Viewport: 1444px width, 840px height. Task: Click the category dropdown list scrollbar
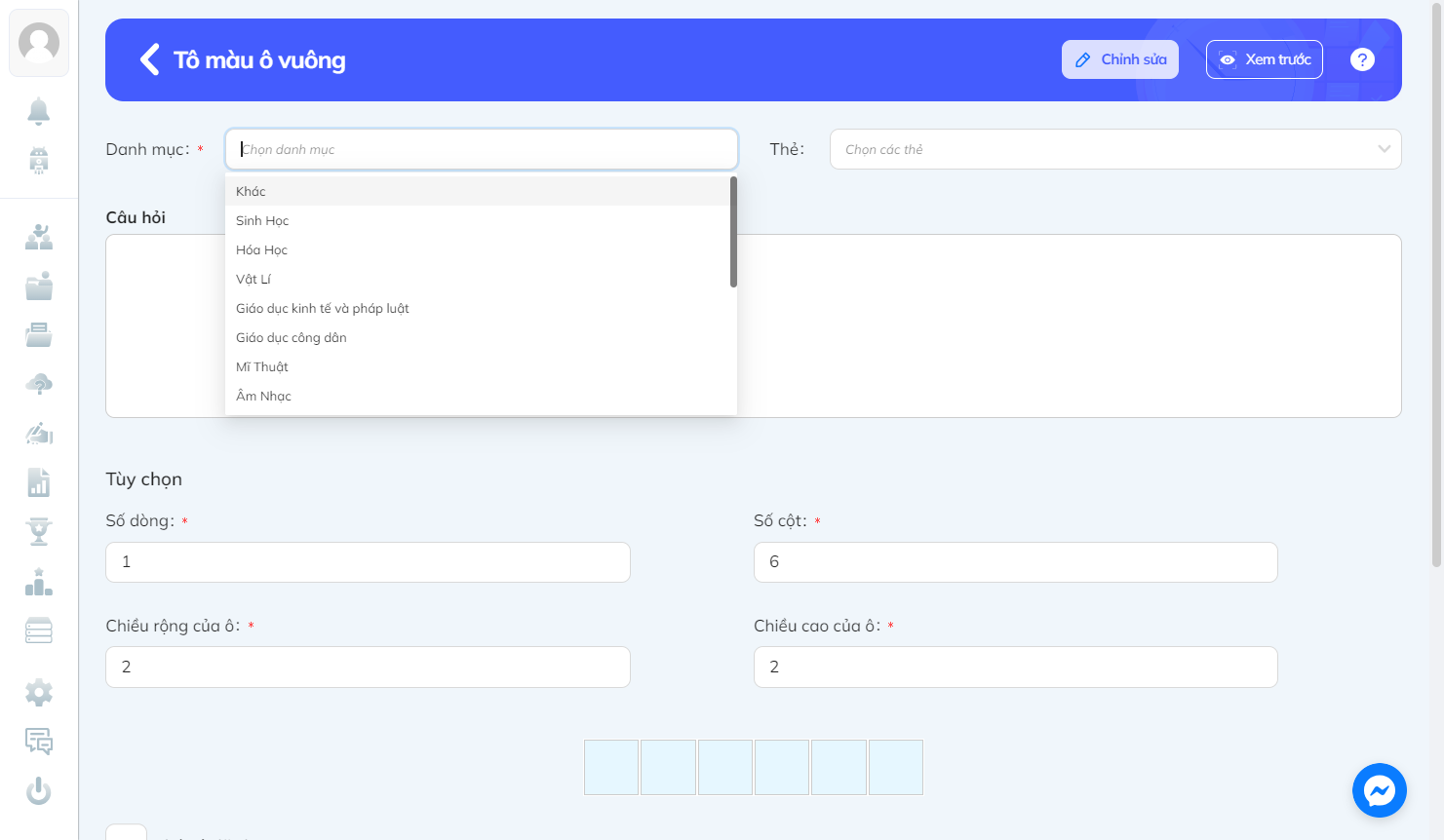coord(733,232)
